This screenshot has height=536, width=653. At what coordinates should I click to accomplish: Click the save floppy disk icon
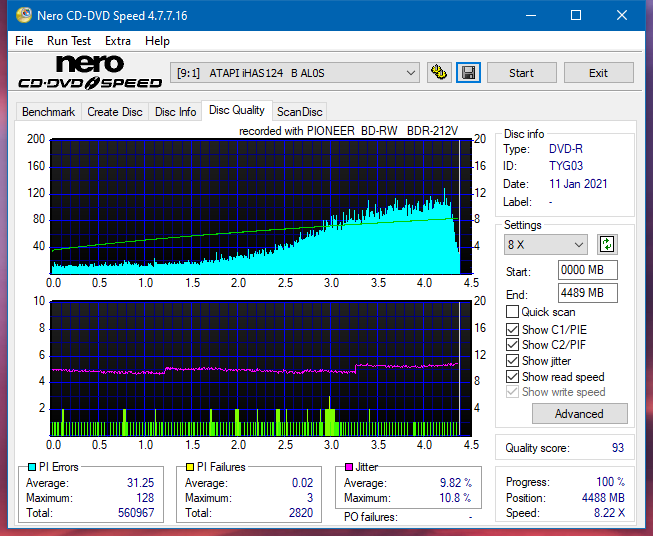click(469, 73)
